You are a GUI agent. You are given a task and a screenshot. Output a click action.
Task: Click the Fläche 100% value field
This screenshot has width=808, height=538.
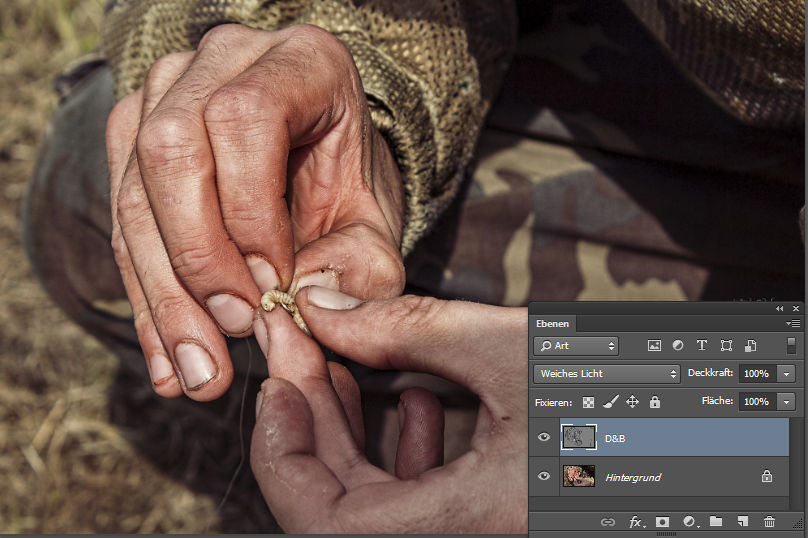[x=758, y=401]
